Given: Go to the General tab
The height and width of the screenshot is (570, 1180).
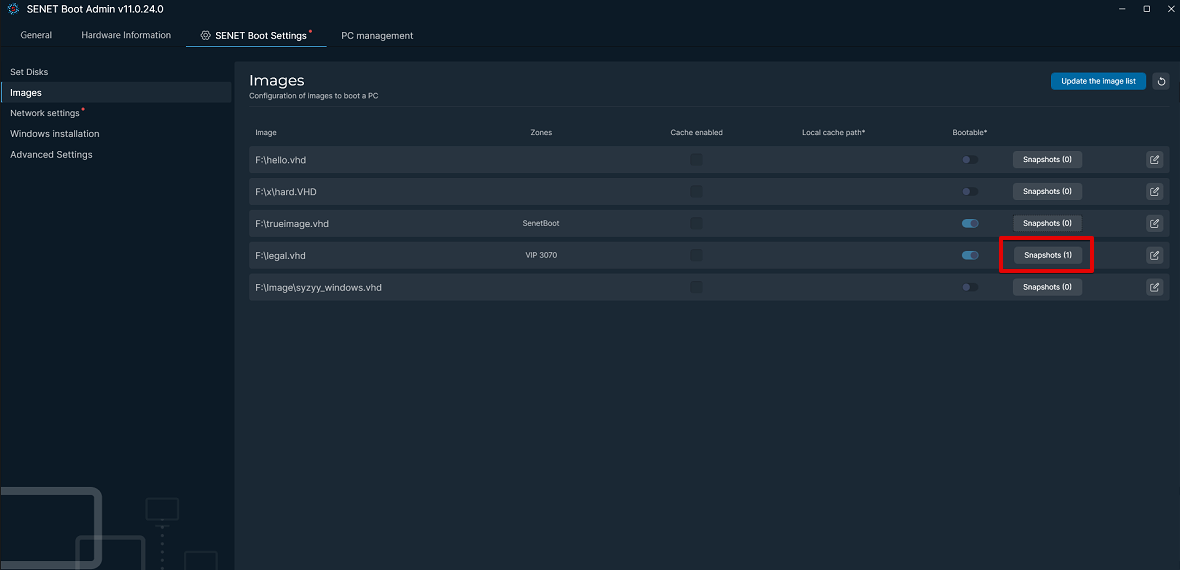Looking at the screenshot, I should coord(36,35).
